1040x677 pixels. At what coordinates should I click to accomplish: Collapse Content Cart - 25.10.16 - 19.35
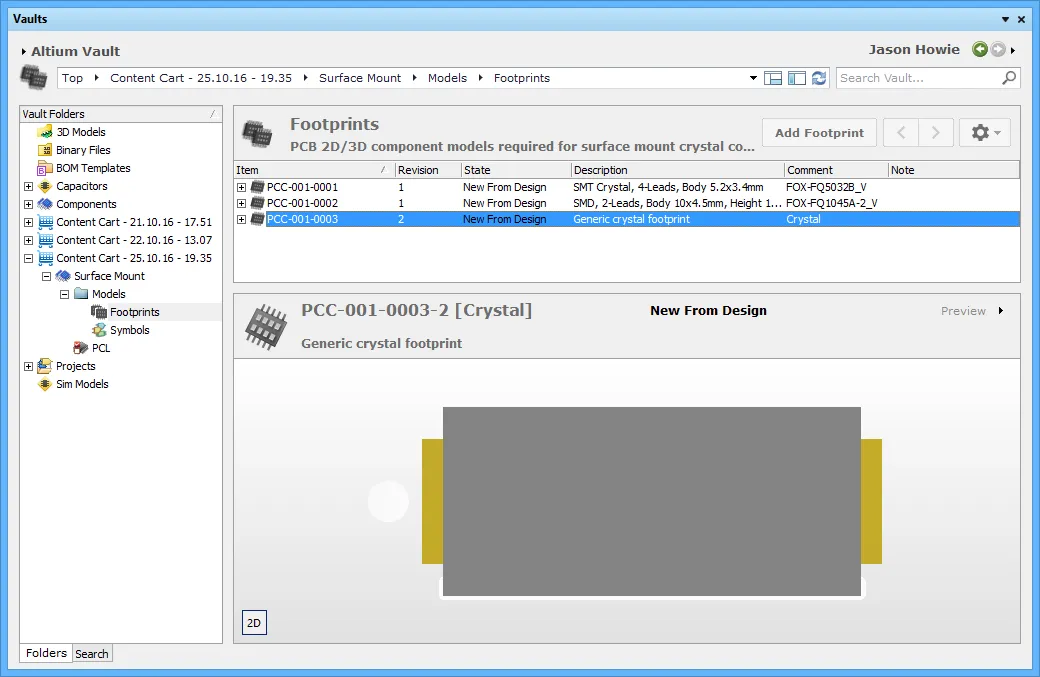point(29,258)
